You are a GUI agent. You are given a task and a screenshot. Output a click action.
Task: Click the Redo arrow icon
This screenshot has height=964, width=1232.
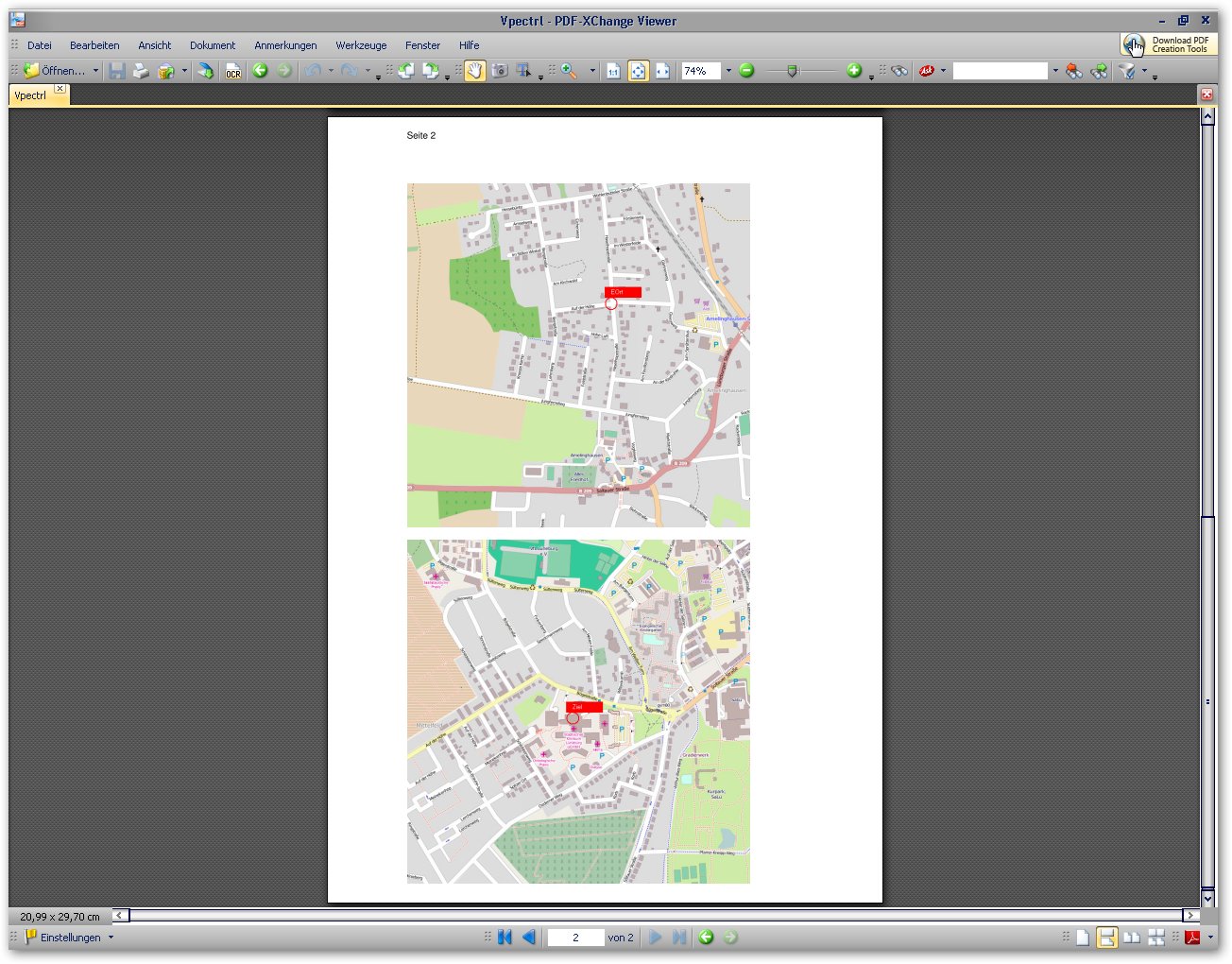[x=349, y=71]
